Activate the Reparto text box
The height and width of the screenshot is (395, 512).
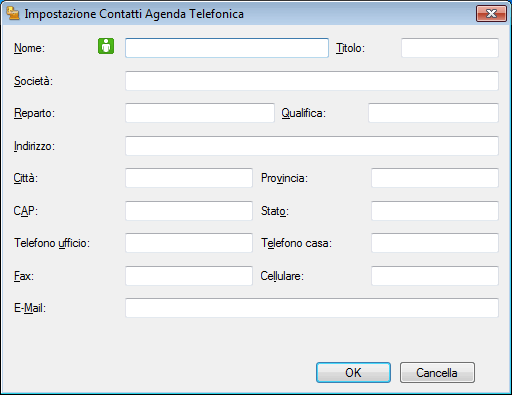(200, 113)
